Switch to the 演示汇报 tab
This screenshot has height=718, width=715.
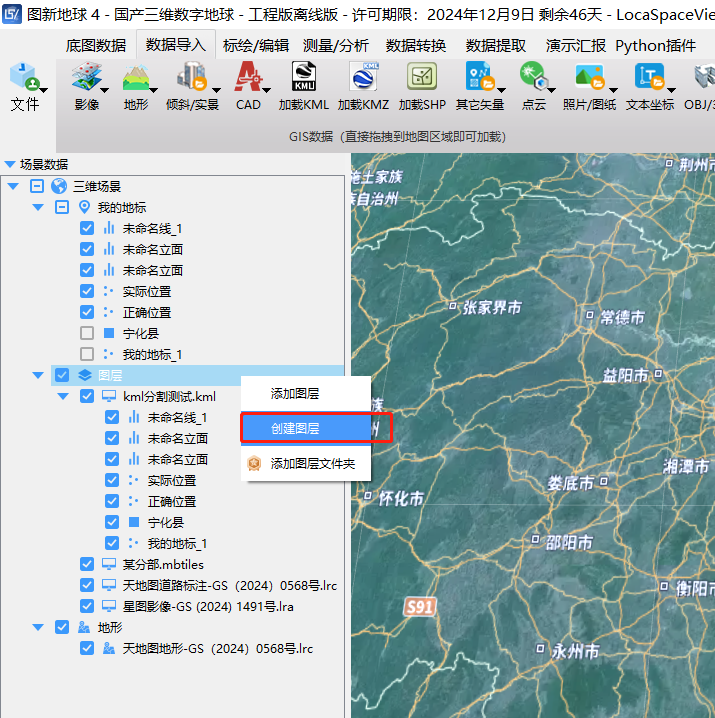[x=576, y=45]
